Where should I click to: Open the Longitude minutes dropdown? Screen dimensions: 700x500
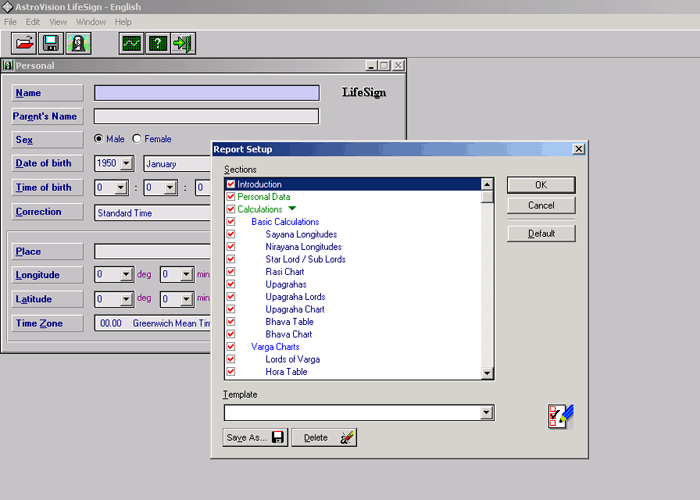[187, 275]
